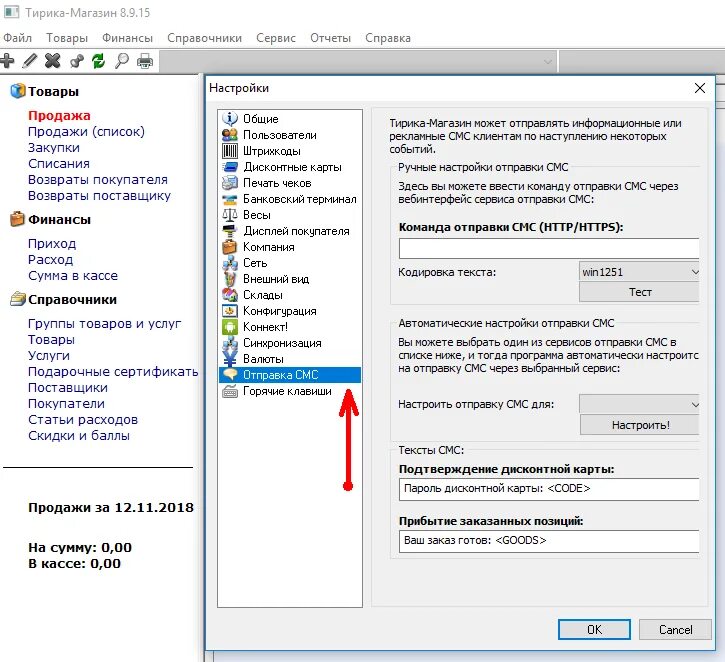The height and width of the screenshot is (662, 725).
Task: Open Горячие клавиши settings section
Action: pyautogui.click(x=290, y=391)
